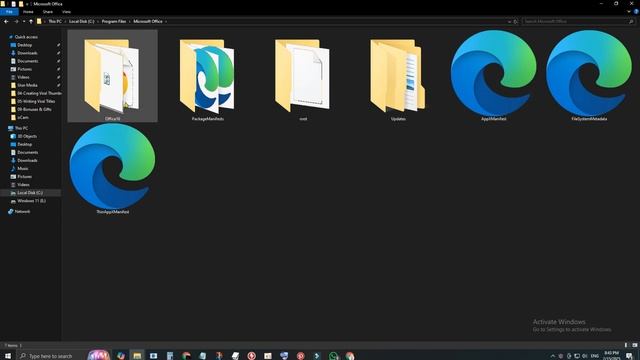Screen dimensions: 640x360
Task: Select the FileSystemMetadata file
Action: [589, 76]
